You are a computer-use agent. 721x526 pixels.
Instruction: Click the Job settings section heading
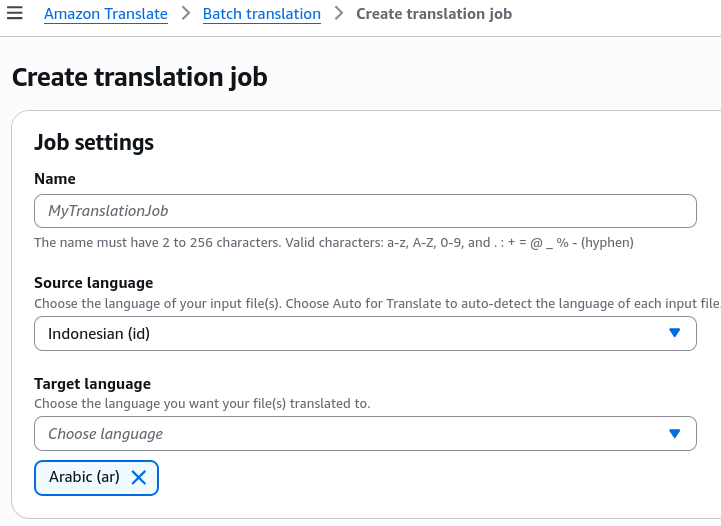point(94,142)
